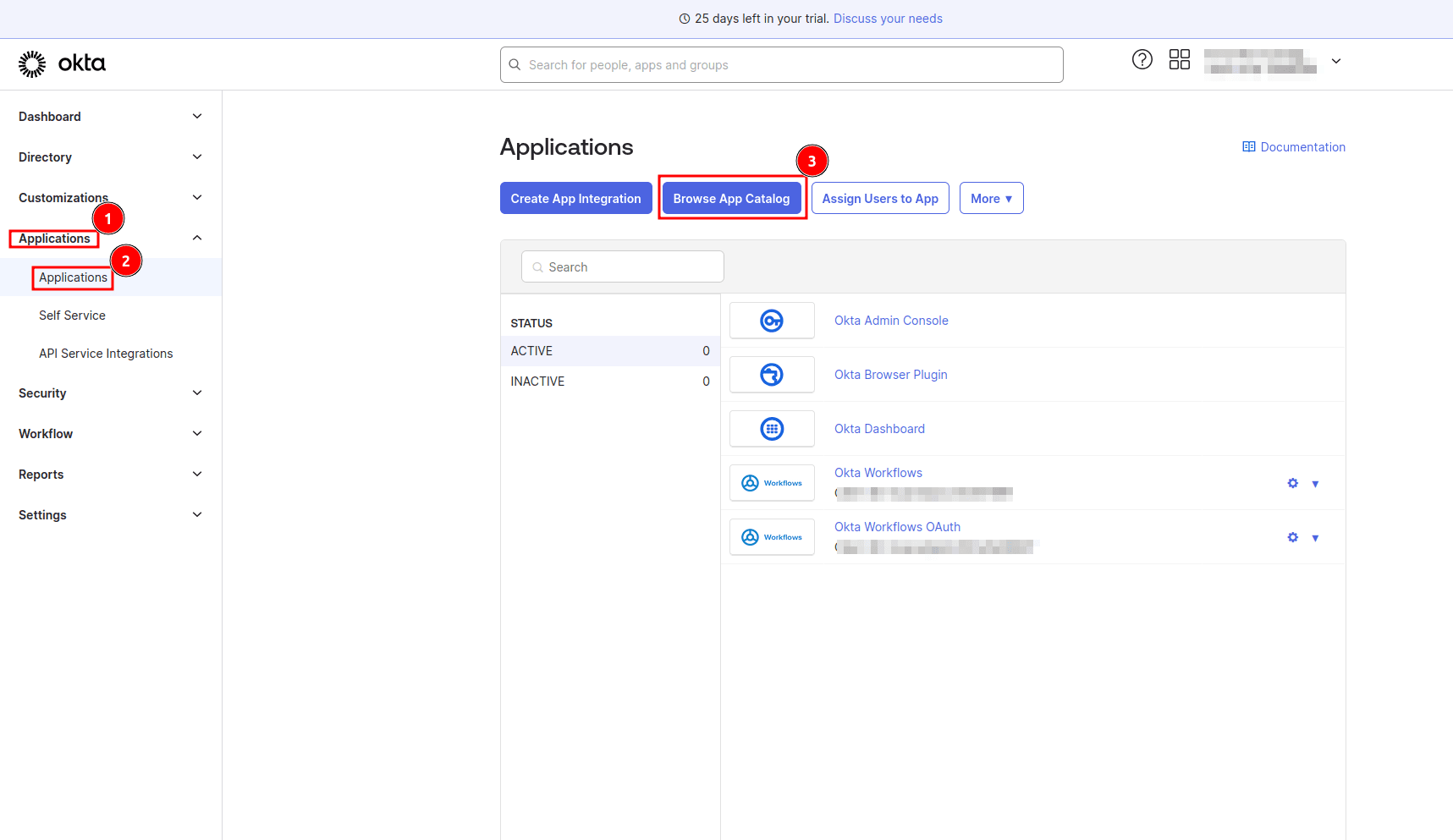The image size is (1453, 840).
Task: Click the Create App Integration button
Action: (575, 198)
